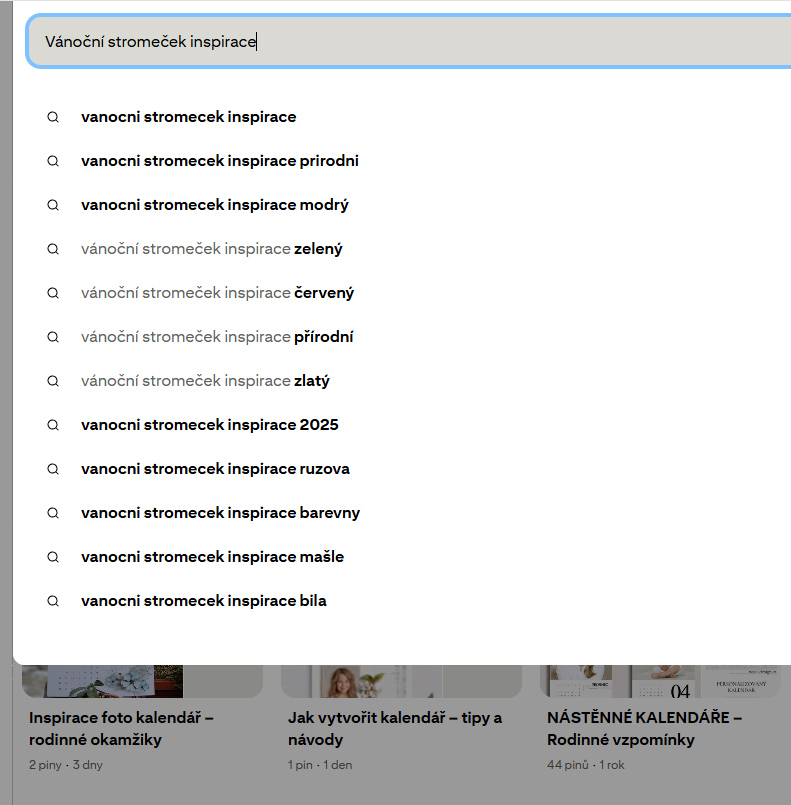The image size is (791, 805).
Task: Click the calendar thumbnail showing number 04
Action: 680,682
